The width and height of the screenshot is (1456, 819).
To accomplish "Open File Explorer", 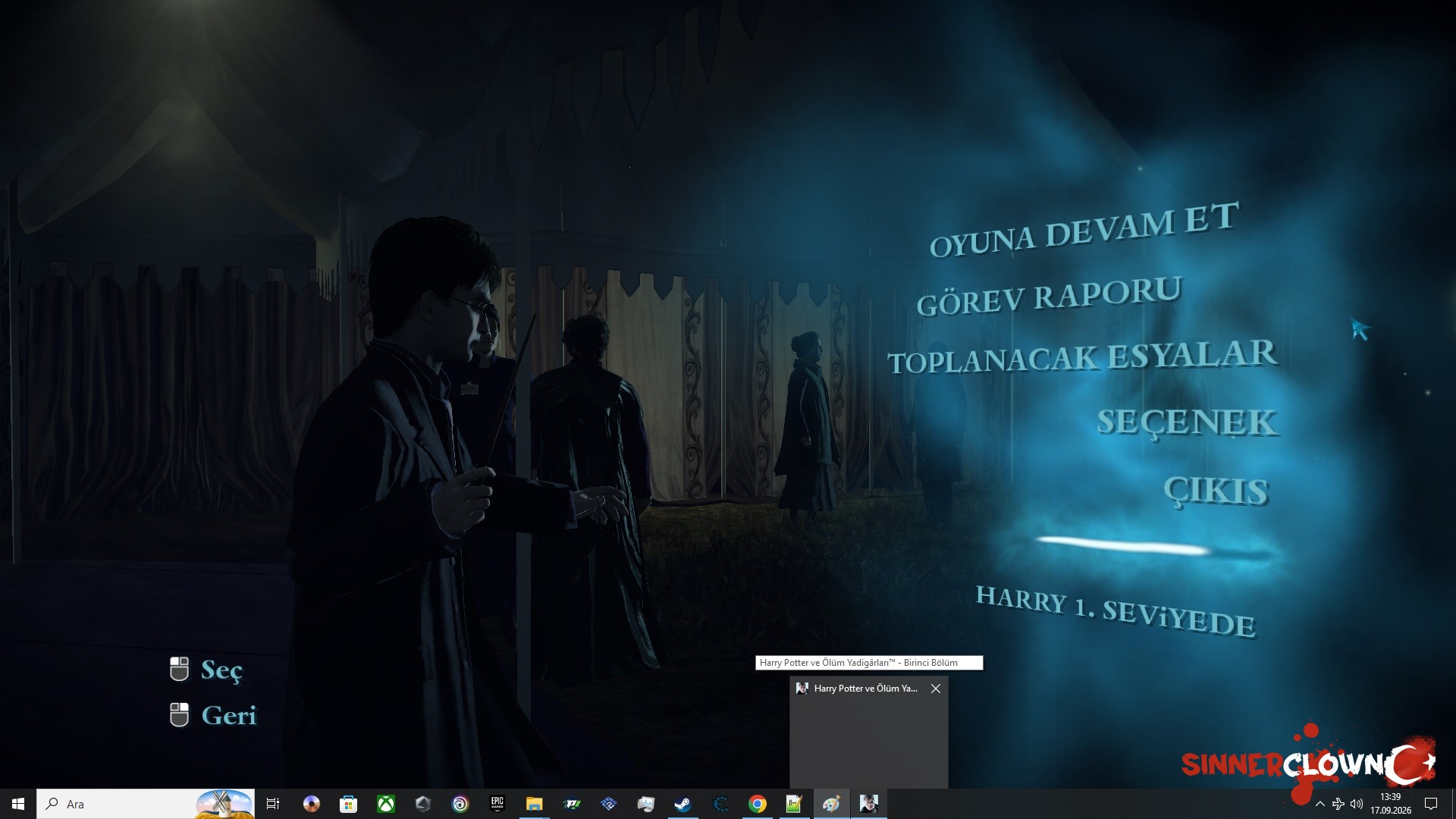I will 535,804.
